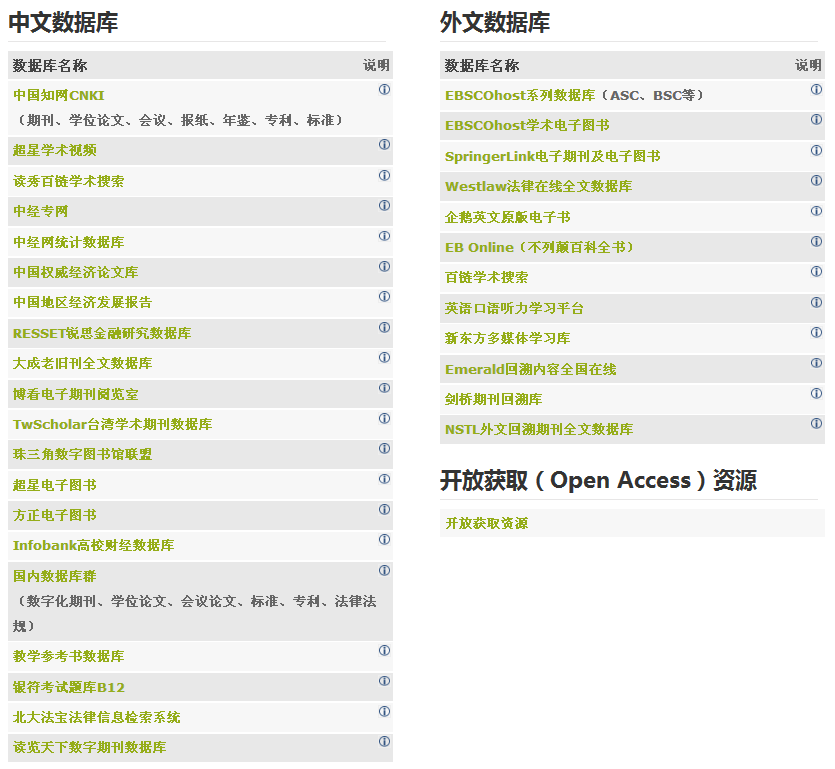
Task: Open info icon beside 中经专网
Action: click(x=384, y=206)
